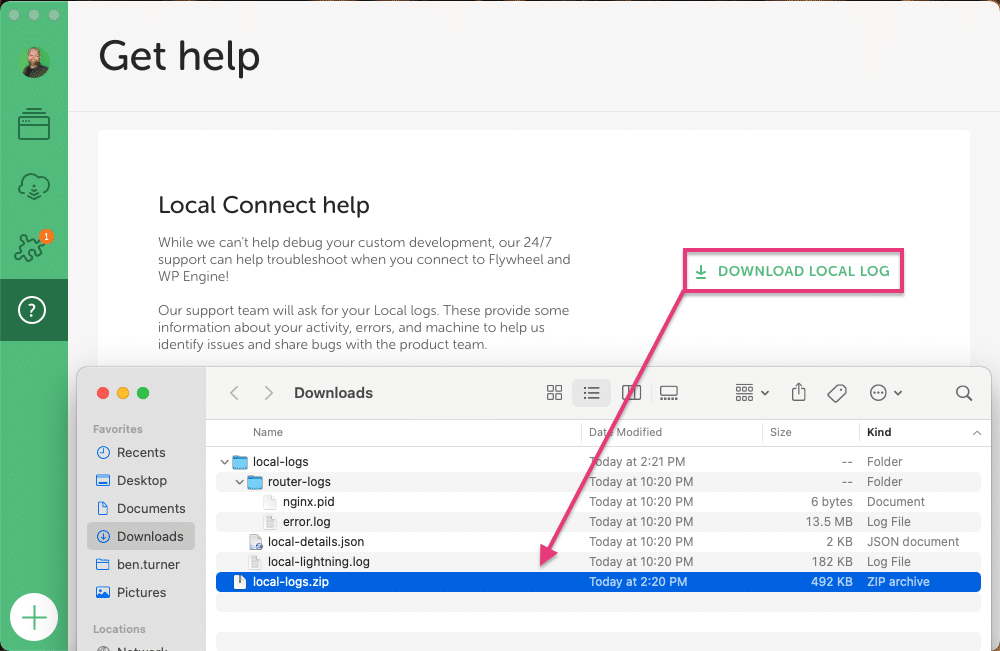Switch Finder to list view
Screen dimensions: 1000x651
click(x=591, y=393)
